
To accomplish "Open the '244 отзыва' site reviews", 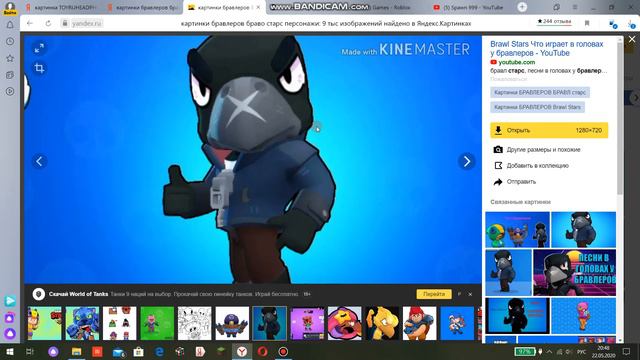I will pyautogui.click(x=554, y=21).
